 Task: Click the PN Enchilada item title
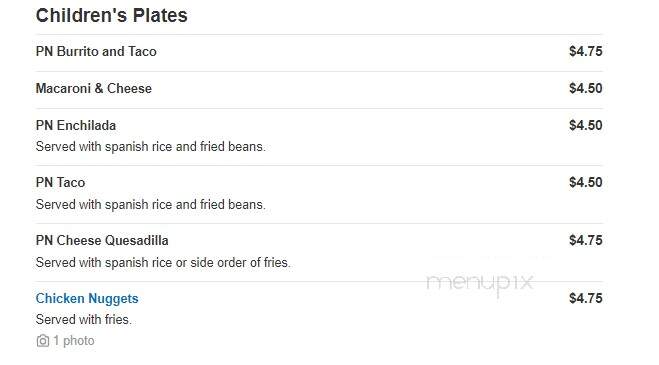[76, 125]
